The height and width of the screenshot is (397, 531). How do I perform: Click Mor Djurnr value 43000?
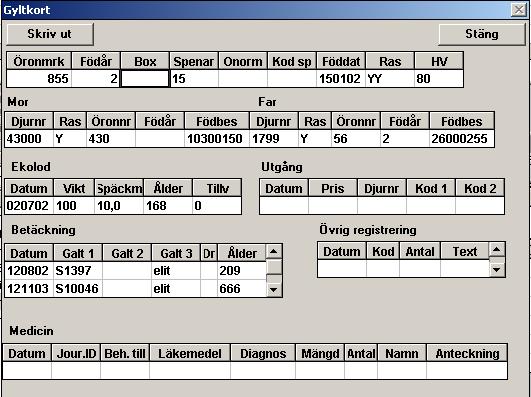tap(29, 139)
